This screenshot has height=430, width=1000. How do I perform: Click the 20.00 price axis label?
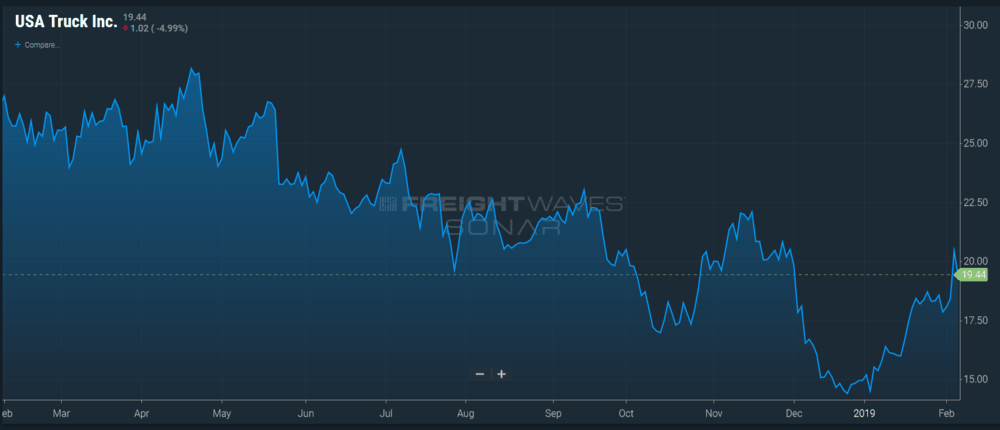coord(974,261)
